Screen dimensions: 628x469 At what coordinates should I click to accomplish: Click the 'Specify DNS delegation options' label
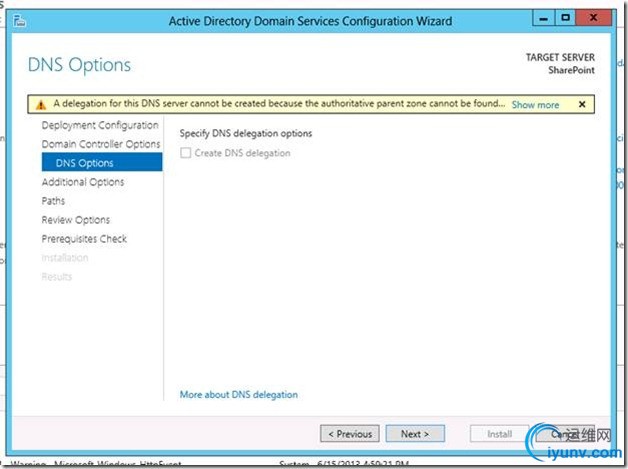tap(246, 133)
